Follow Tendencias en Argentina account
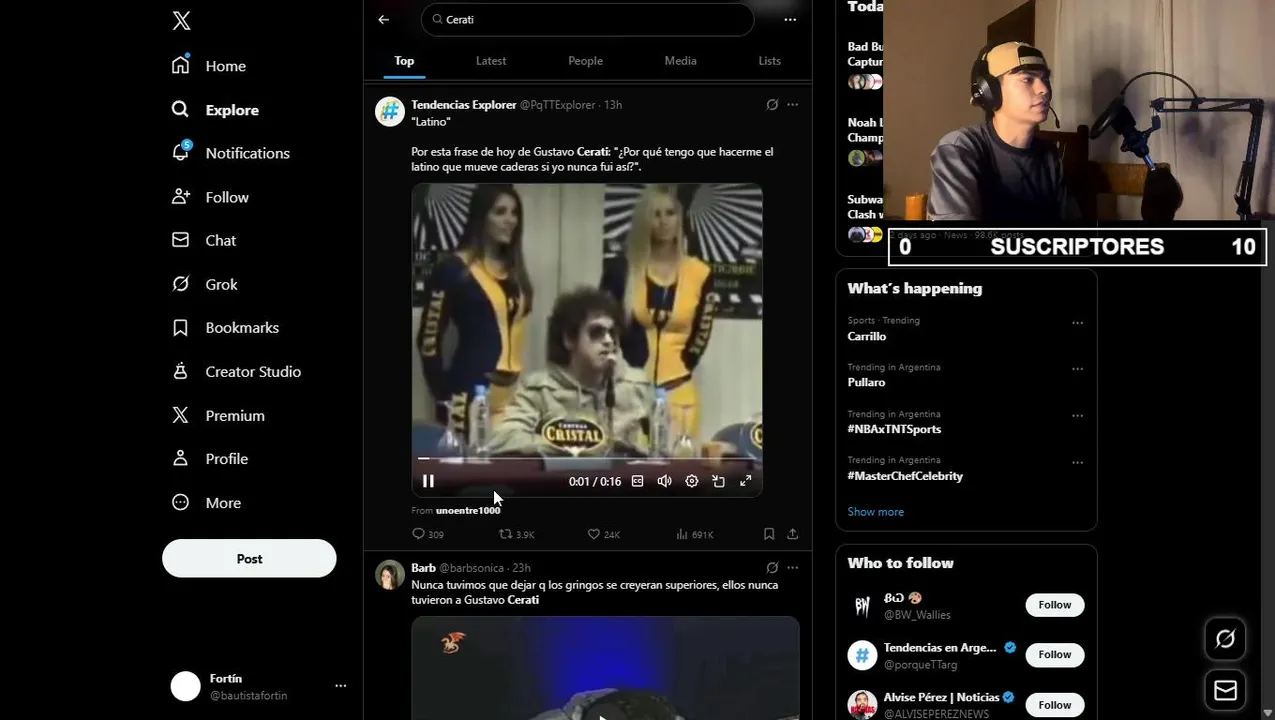The image size is (1275, 720). 1054,654
